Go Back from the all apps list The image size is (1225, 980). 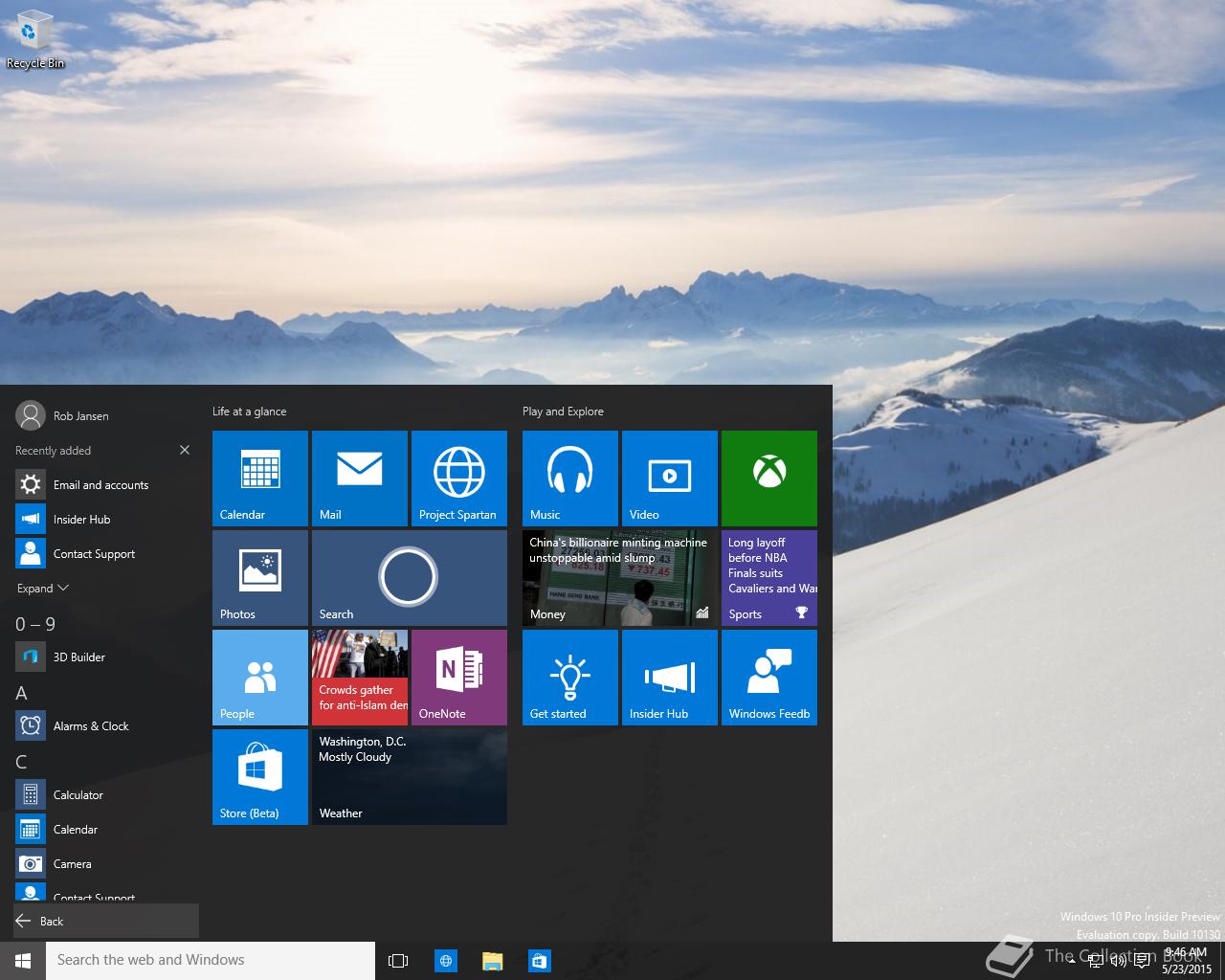point(106,921)
